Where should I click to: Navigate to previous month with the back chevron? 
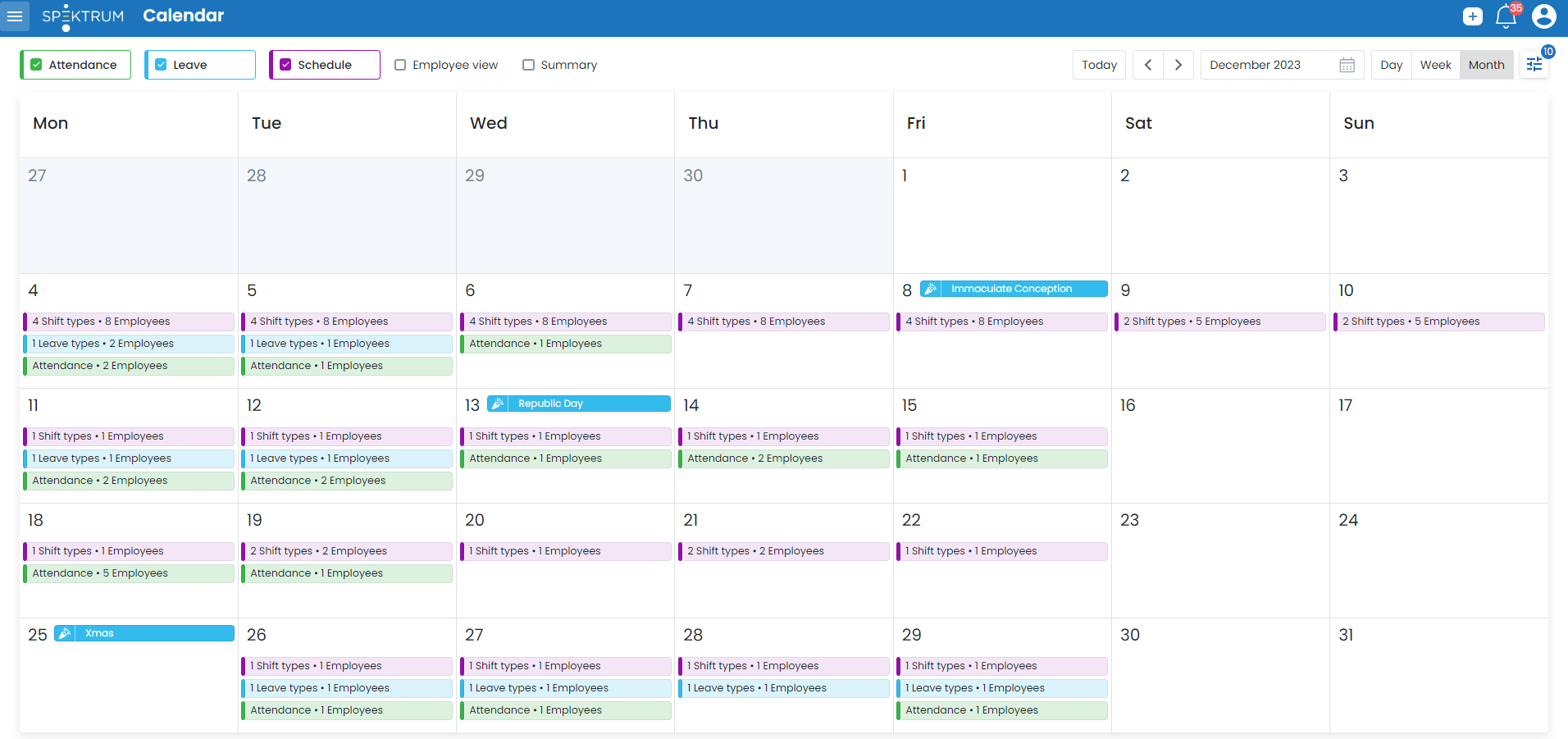1147,64
